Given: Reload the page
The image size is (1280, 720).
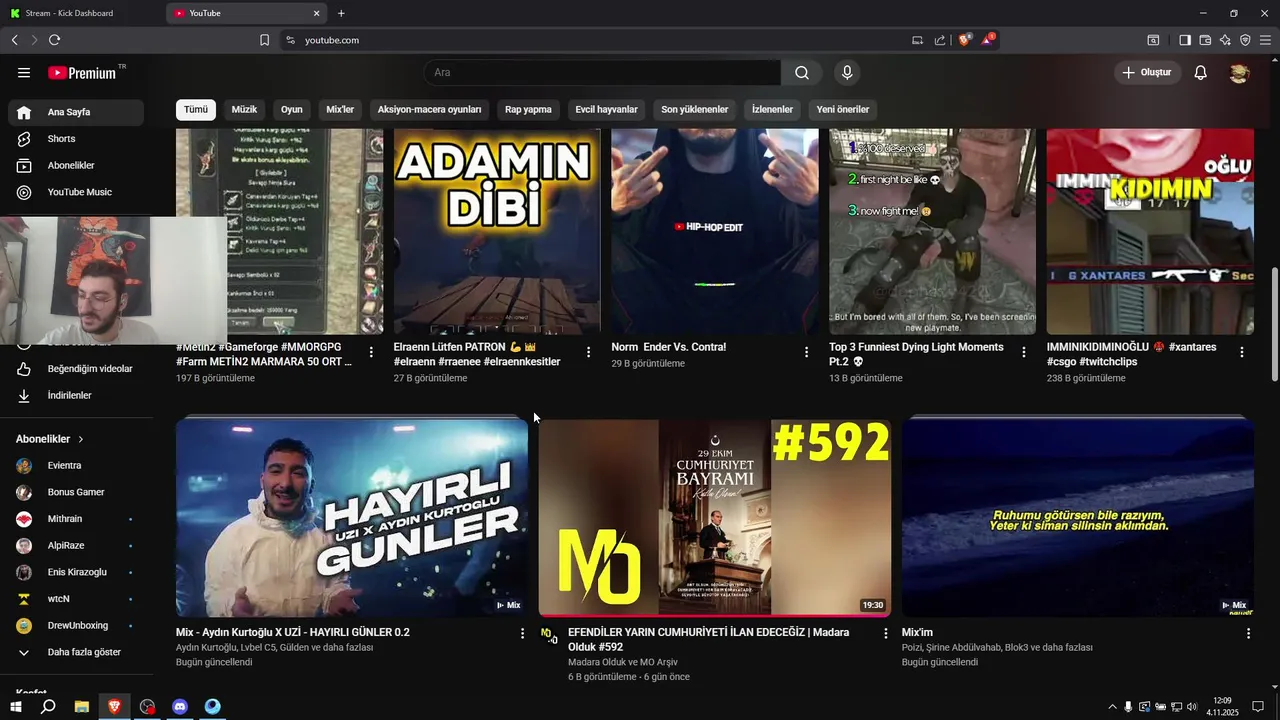Looking at the screenshot, I should pos(54,40).
